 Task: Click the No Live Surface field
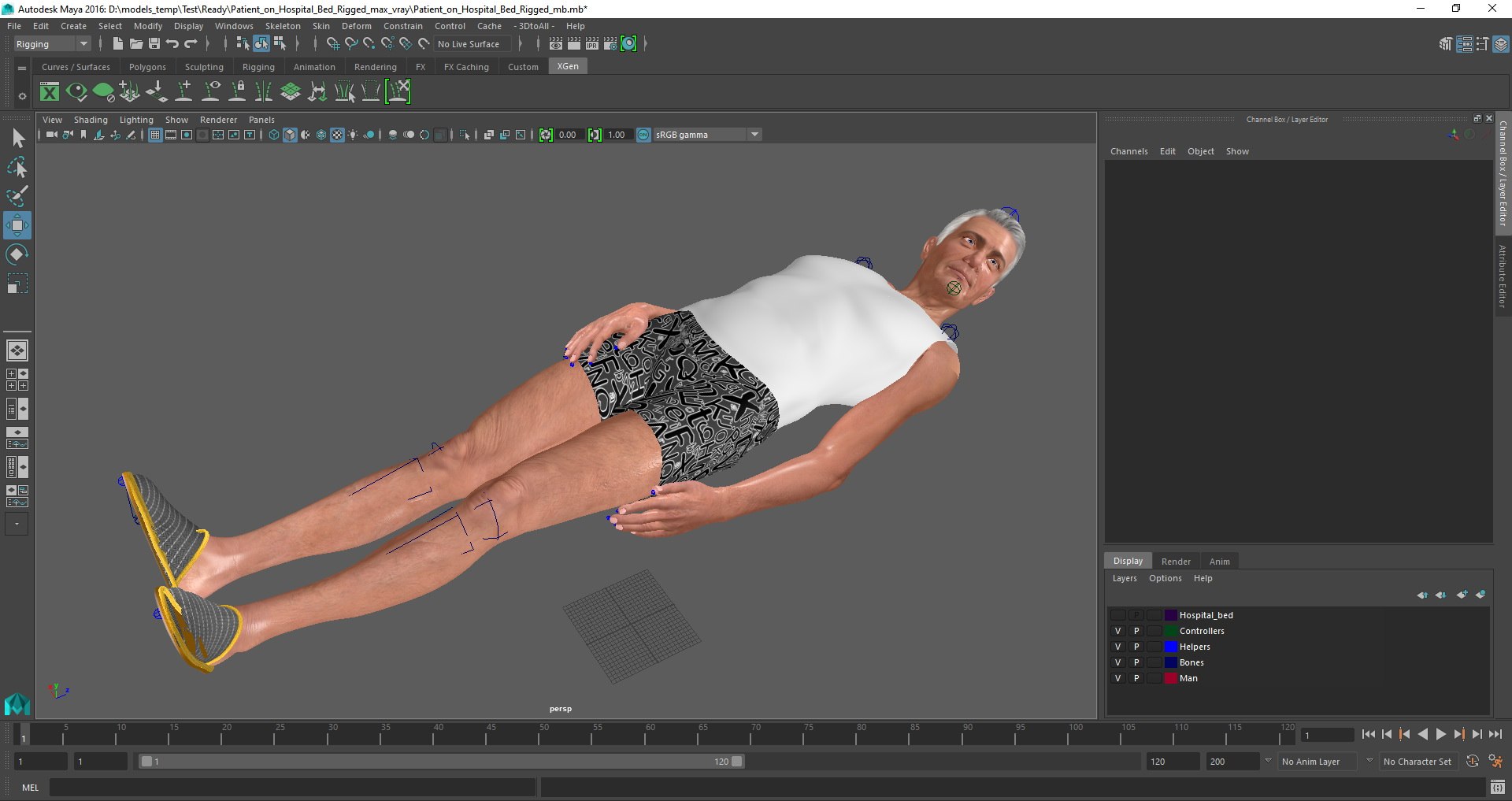pos(472,44)
